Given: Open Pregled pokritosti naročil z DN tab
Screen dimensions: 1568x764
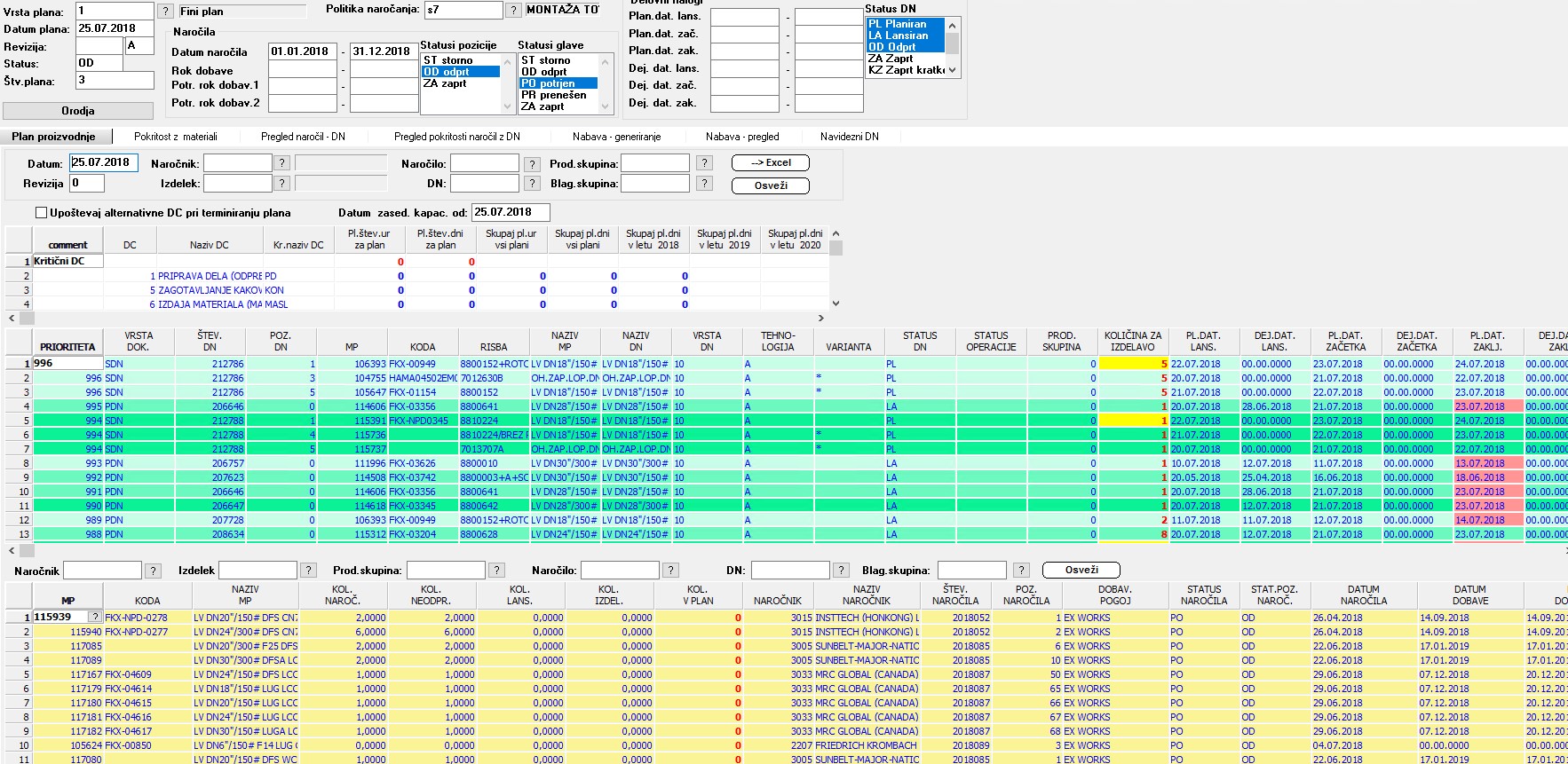Looking at the screenshot, I should pyautogui.click(x=457, y=137).
